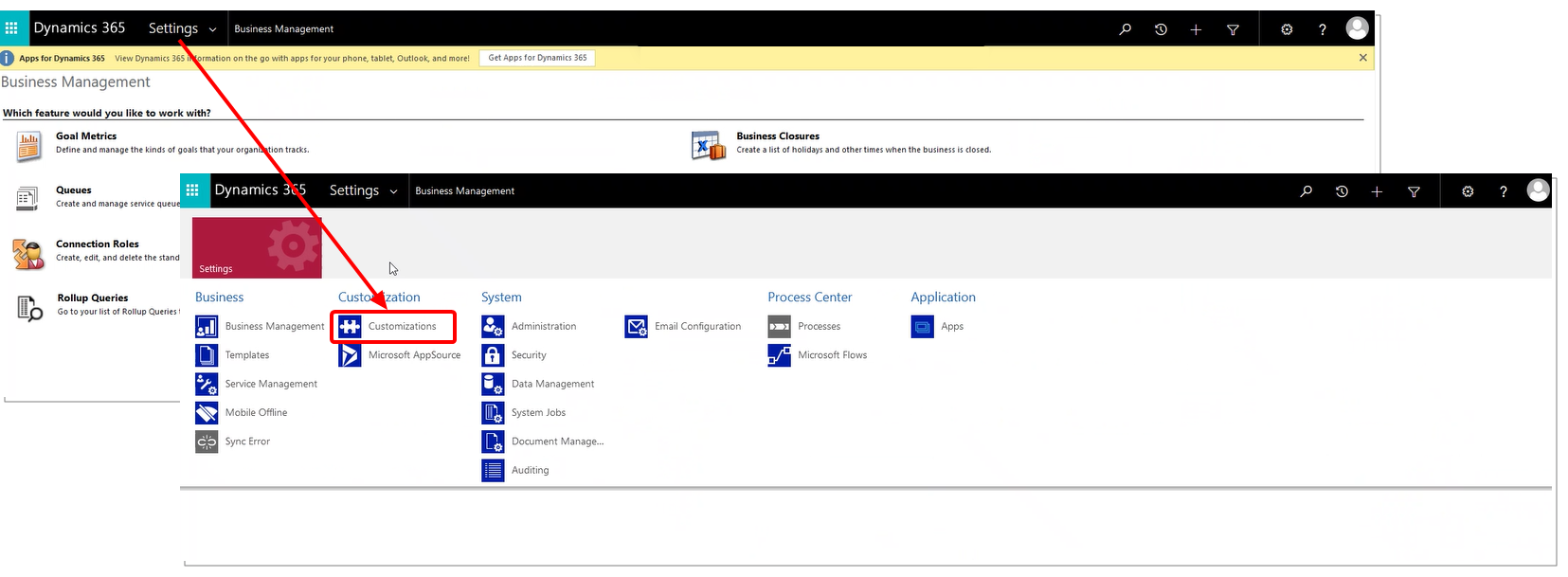Click the plus quick-create icon in front window
This screenshot has height=577, width=1568.
coord(1377,191)
